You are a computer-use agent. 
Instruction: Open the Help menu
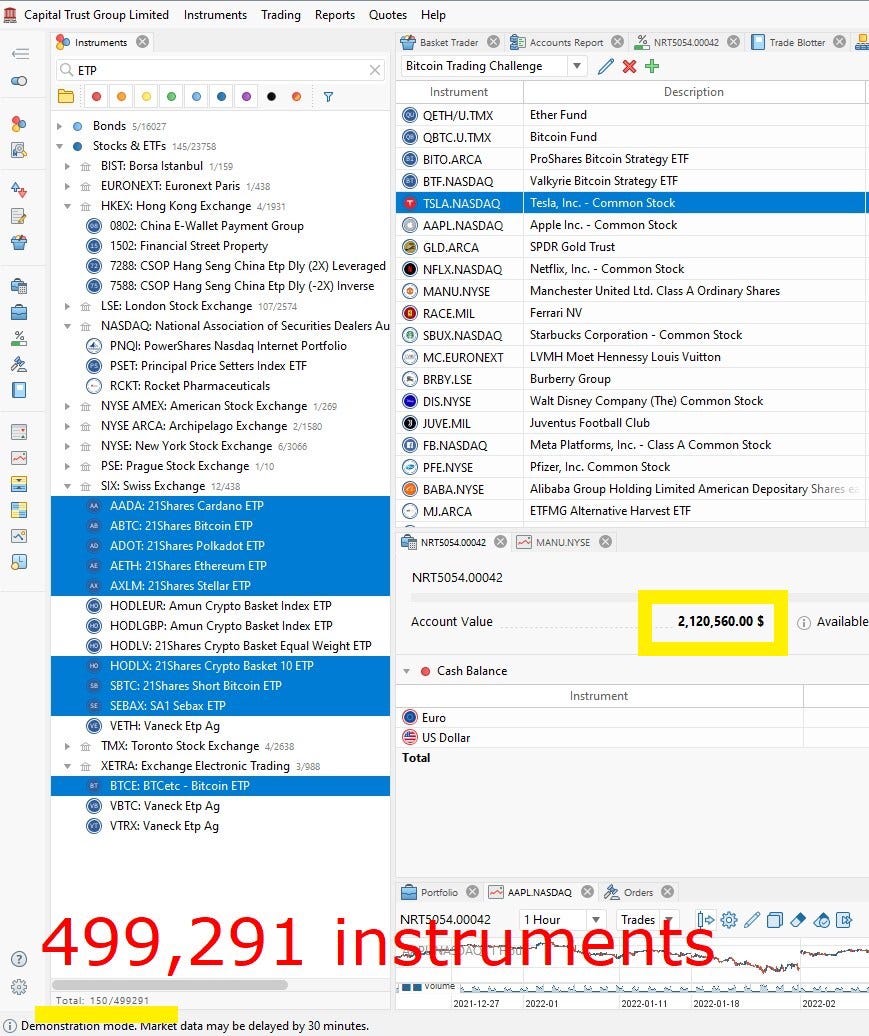click(x=433, y=15)
